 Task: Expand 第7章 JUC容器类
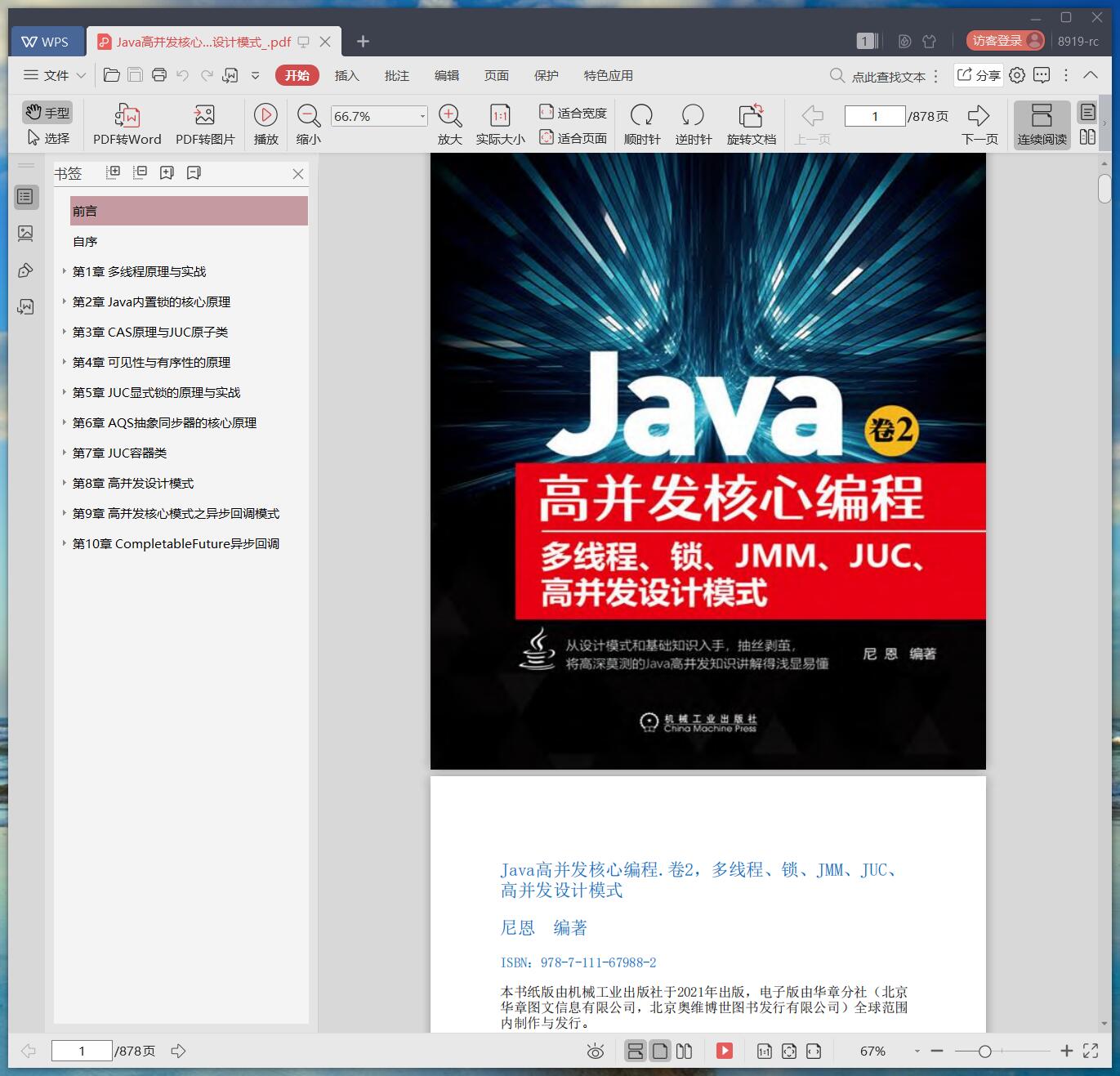pos(65,453)
